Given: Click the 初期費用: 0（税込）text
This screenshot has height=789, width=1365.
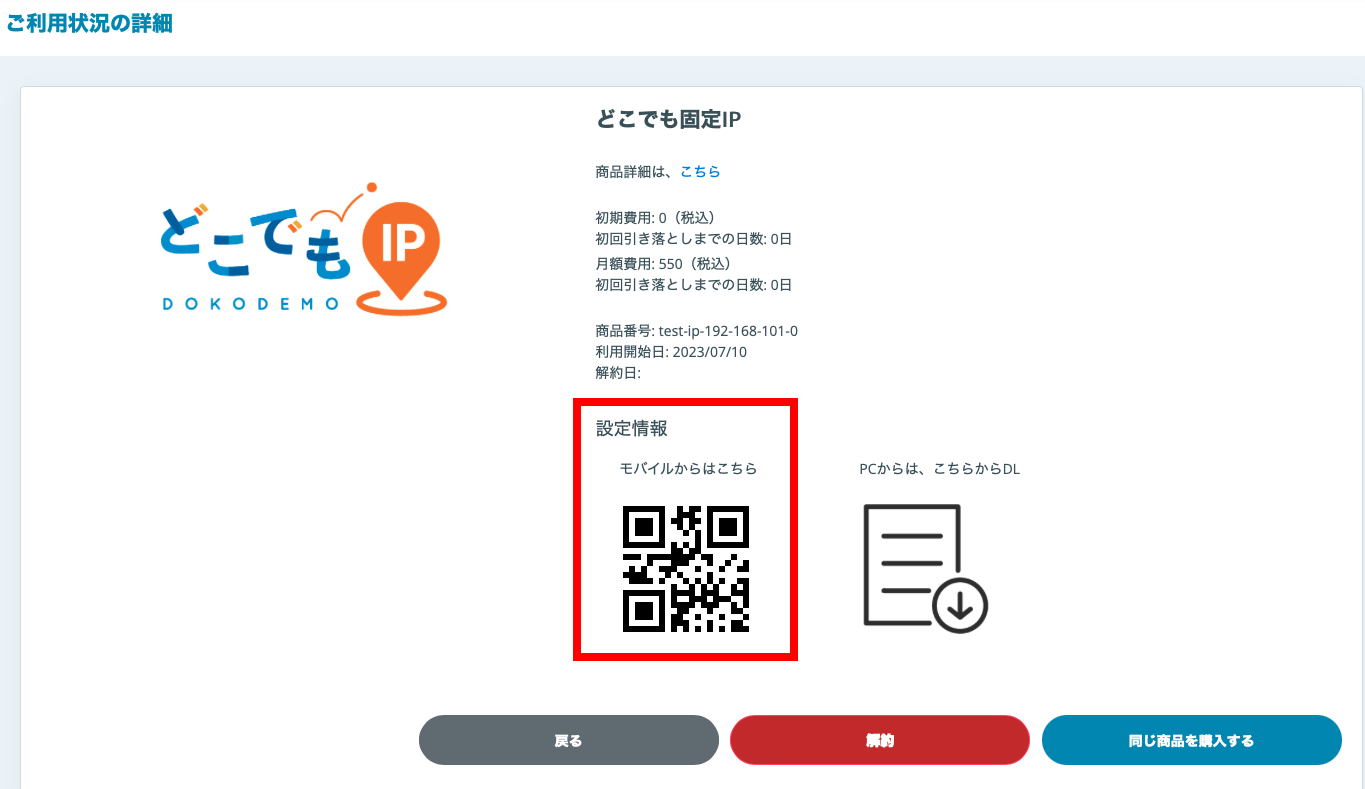Looking at the screenshot, I should 655,217.
